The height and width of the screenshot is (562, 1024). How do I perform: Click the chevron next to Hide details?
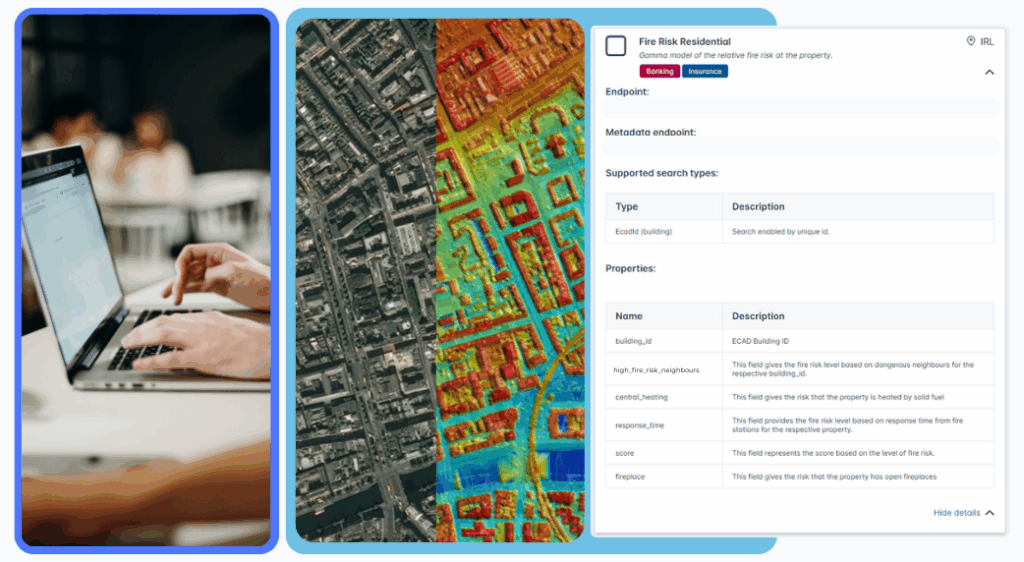990,513
